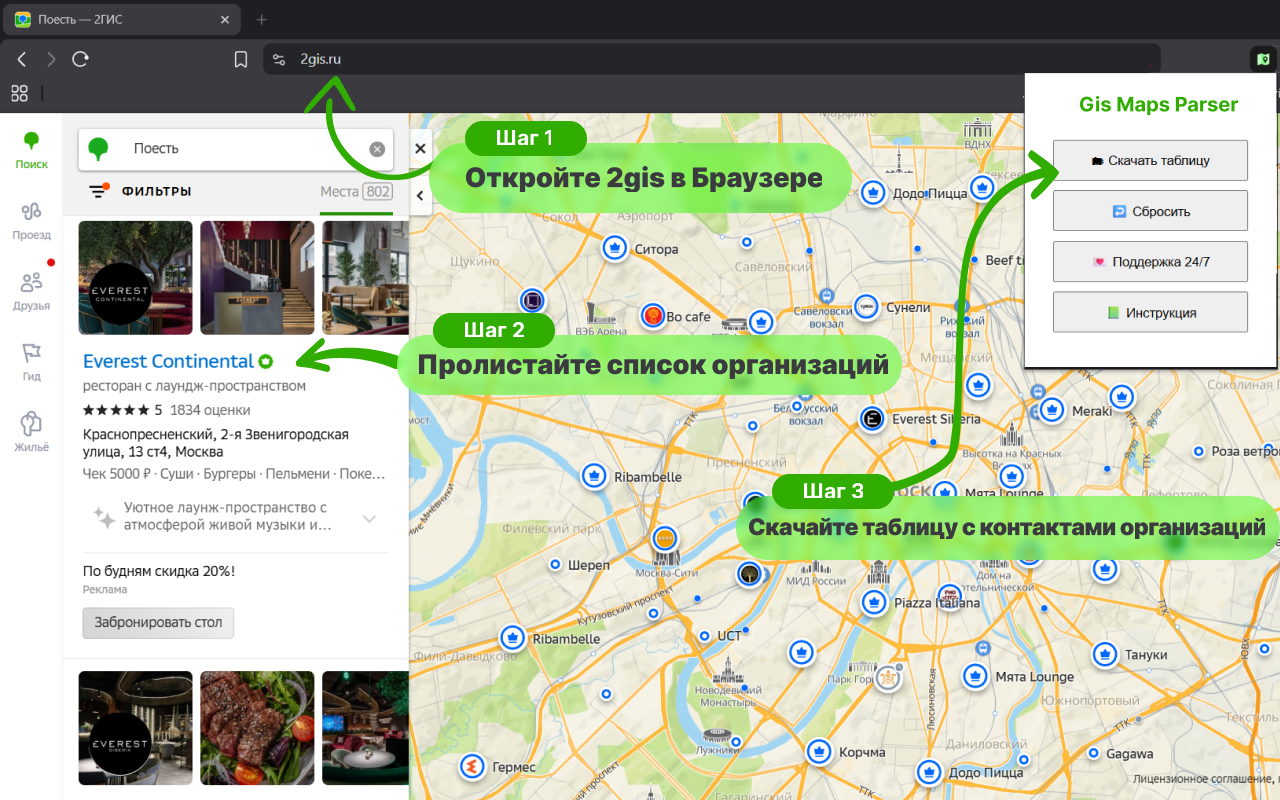Click the 1834 оценки ratings text
This screenshot has width=1280, height=800.
[x=210, y=410]
